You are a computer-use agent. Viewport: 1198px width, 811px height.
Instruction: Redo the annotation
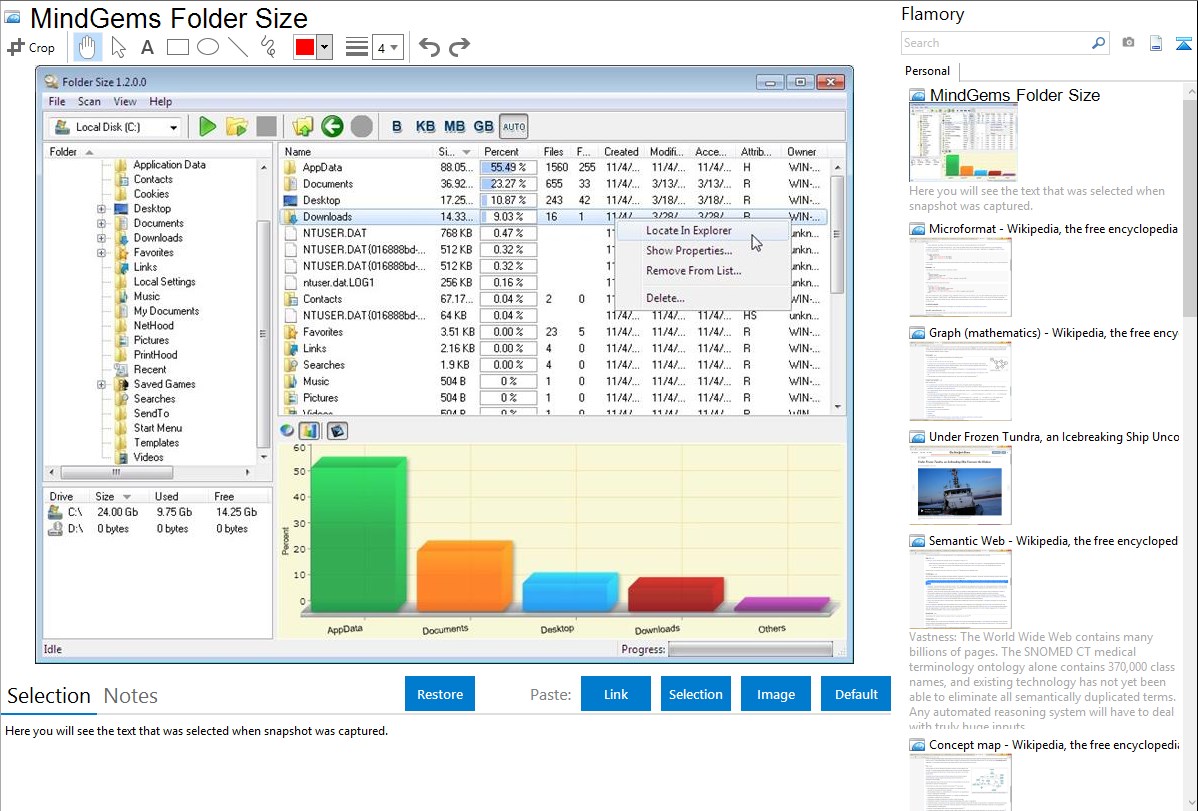point(459,47)
